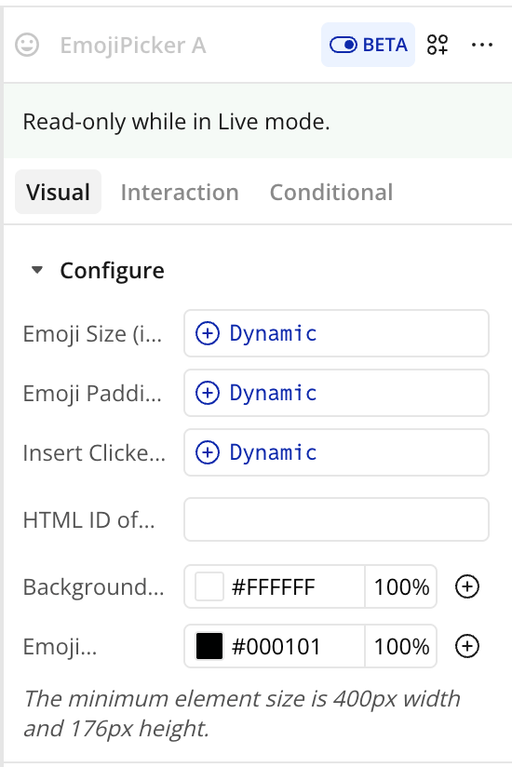Click the plus icon in Emoji Size field
Screen dimensions: 512x767
click(207, 333)
